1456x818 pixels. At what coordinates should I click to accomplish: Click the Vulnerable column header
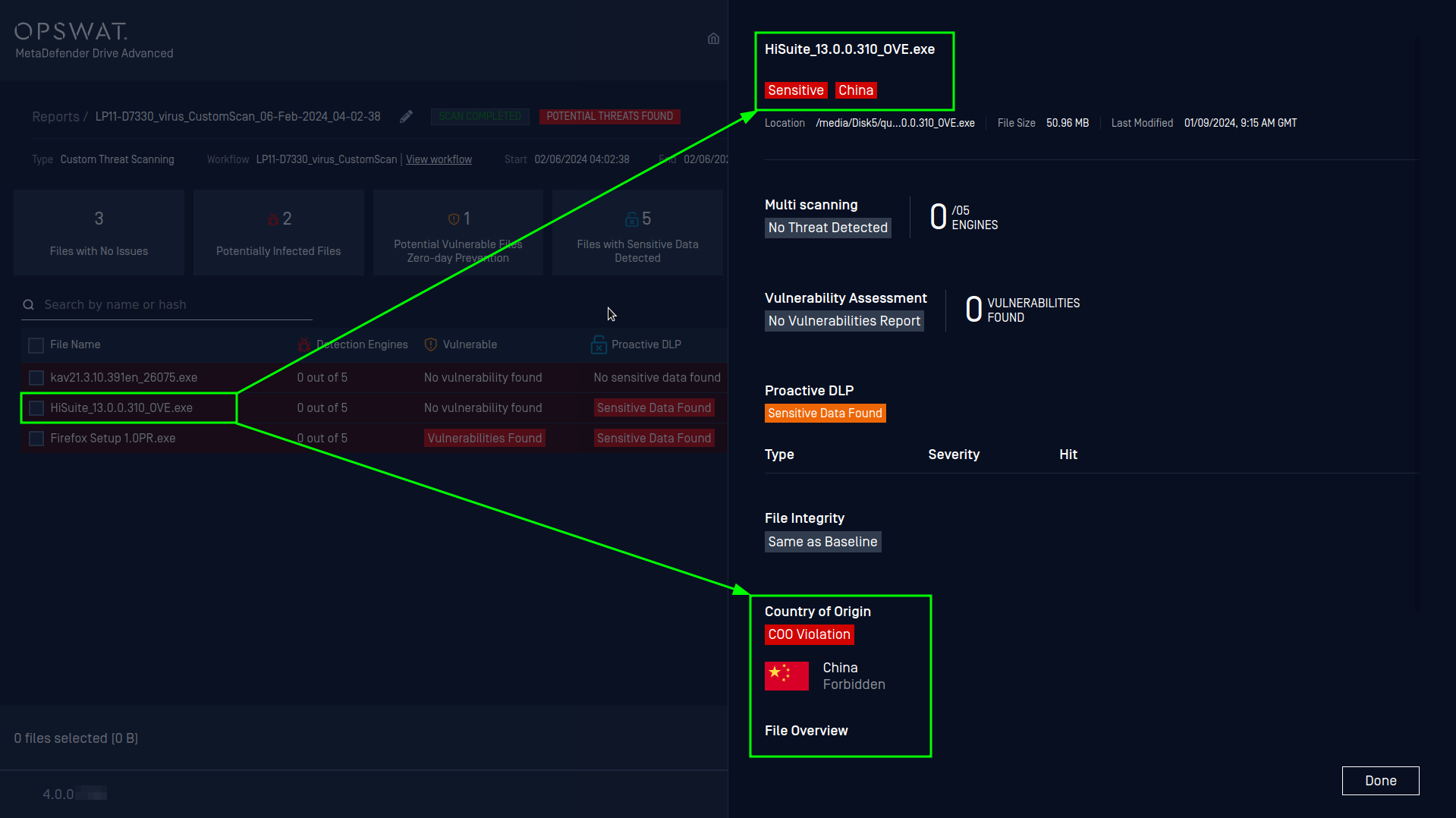470,345
